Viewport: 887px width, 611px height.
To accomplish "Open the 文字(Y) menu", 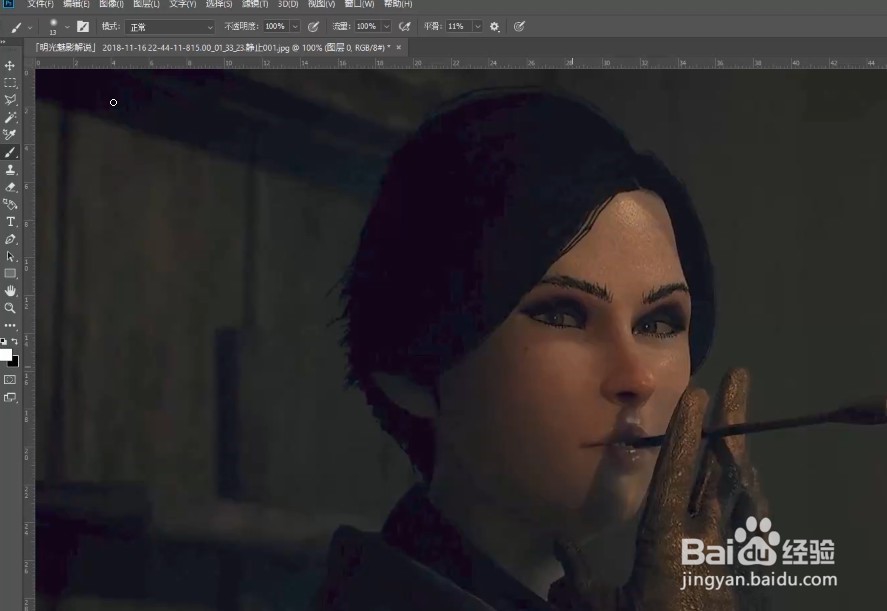I will click(182, 4).
